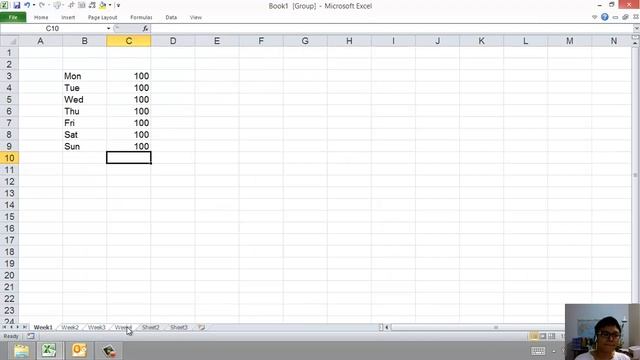Click the Excel application icon in title bar
Image resolution: width=640 pixels, height=360 pixels.
4,5
